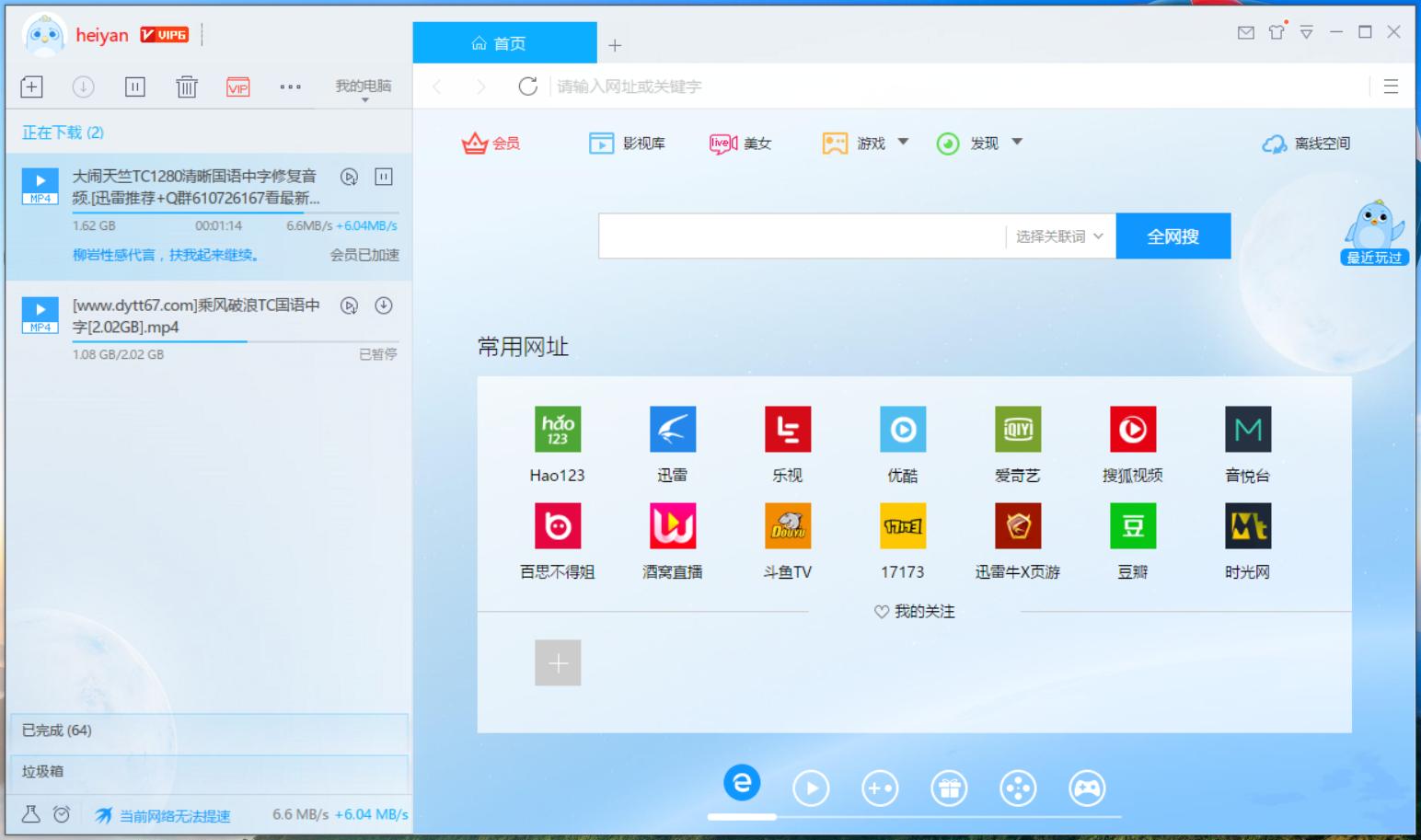The width and height of the screenshot is (1421, 840).
Task: Create a new download task
Action: [x=30, y=86]
